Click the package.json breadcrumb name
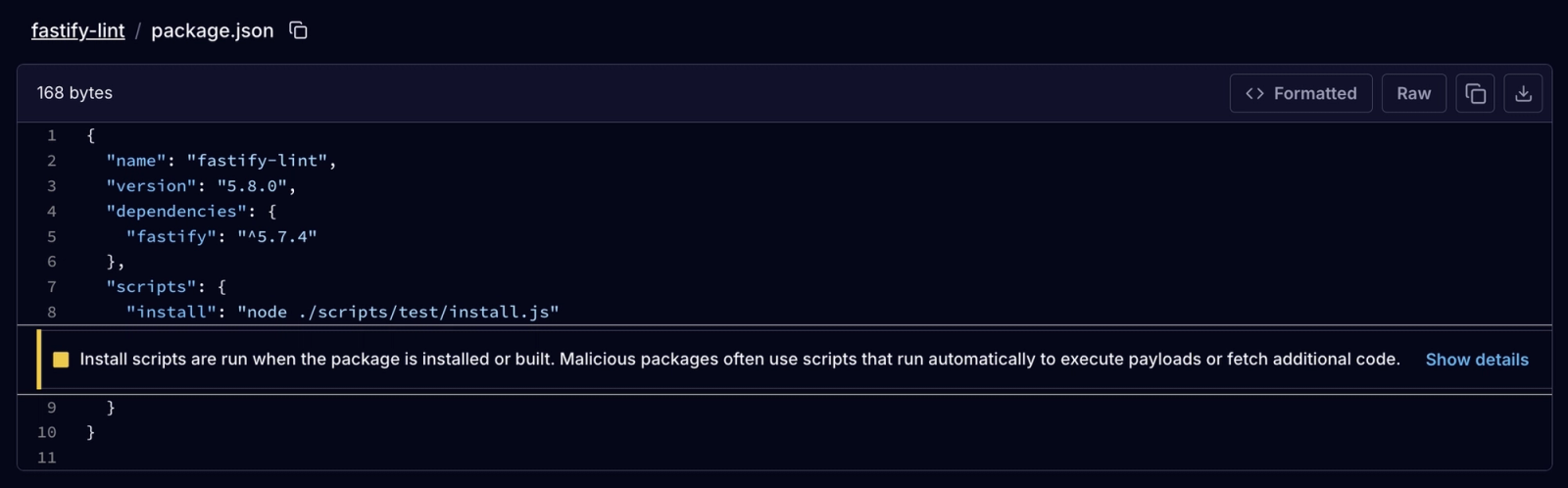Screen dimensions: 1568x488 (213, 30)
